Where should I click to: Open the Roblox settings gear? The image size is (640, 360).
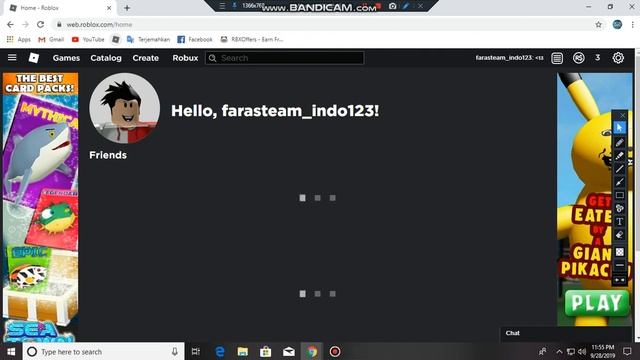618,58
